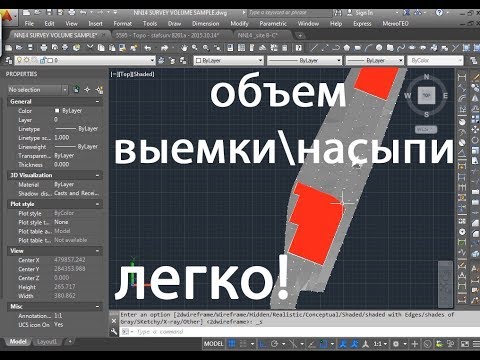Click the InfoCenter search binoculars icon
480x360 pixels.
338,13
